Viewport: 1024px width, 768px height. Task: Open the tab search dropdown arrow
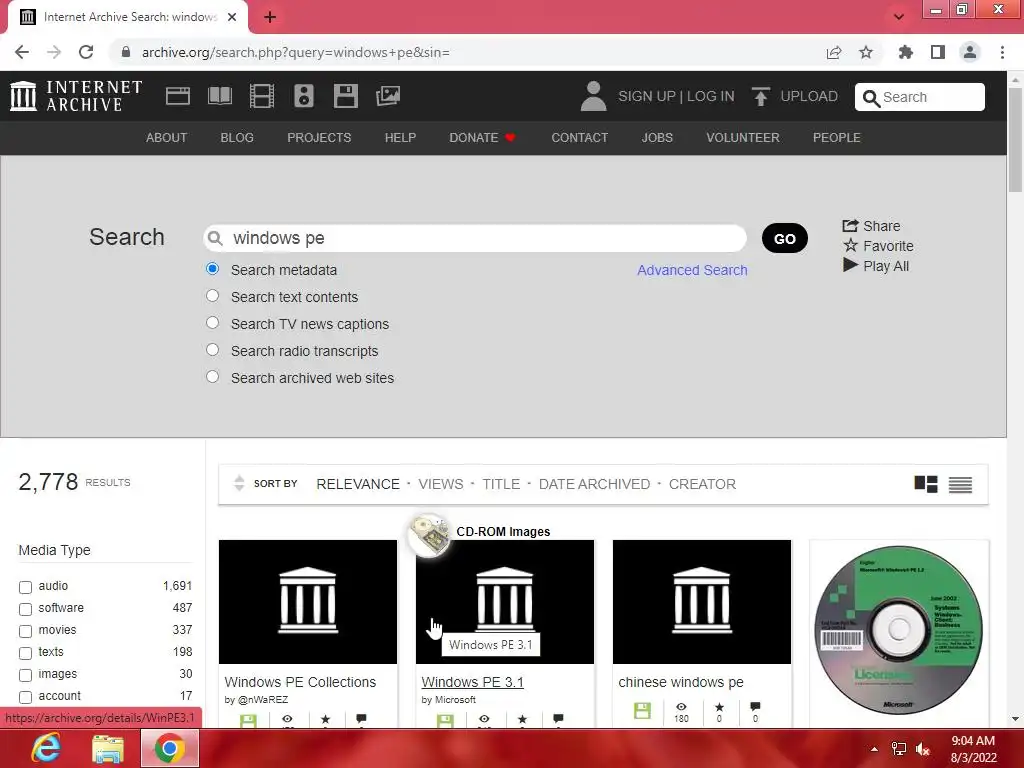click(x=899, y=17)
